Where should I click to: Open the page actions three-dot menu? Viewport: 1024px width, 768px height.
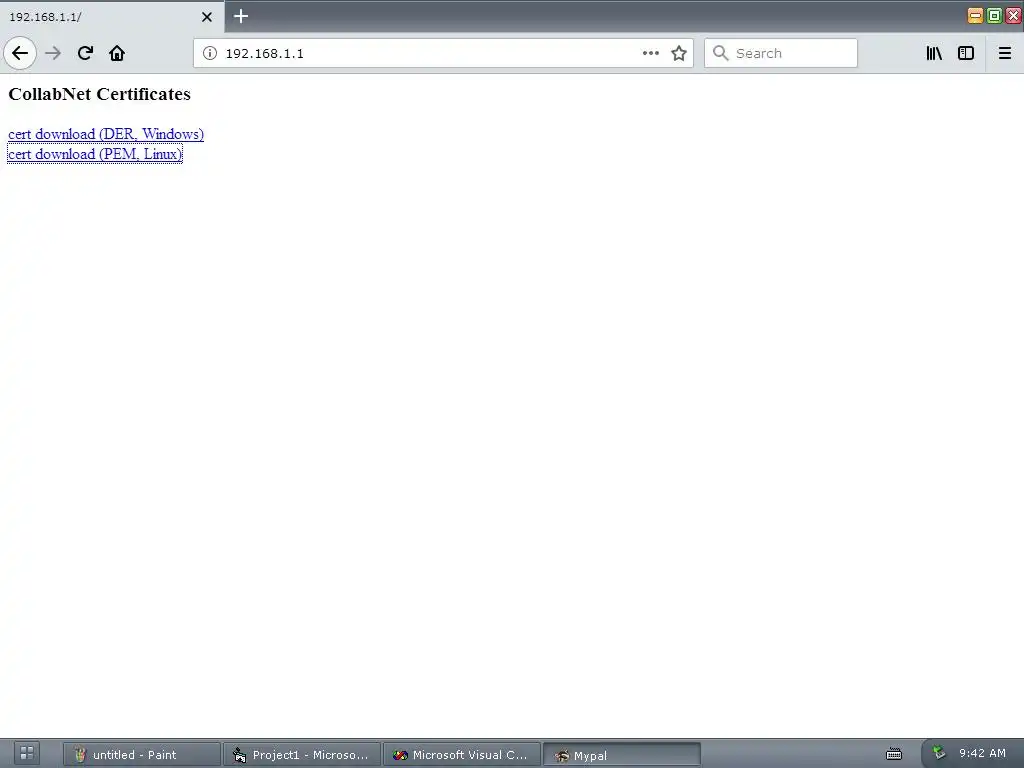650,53
